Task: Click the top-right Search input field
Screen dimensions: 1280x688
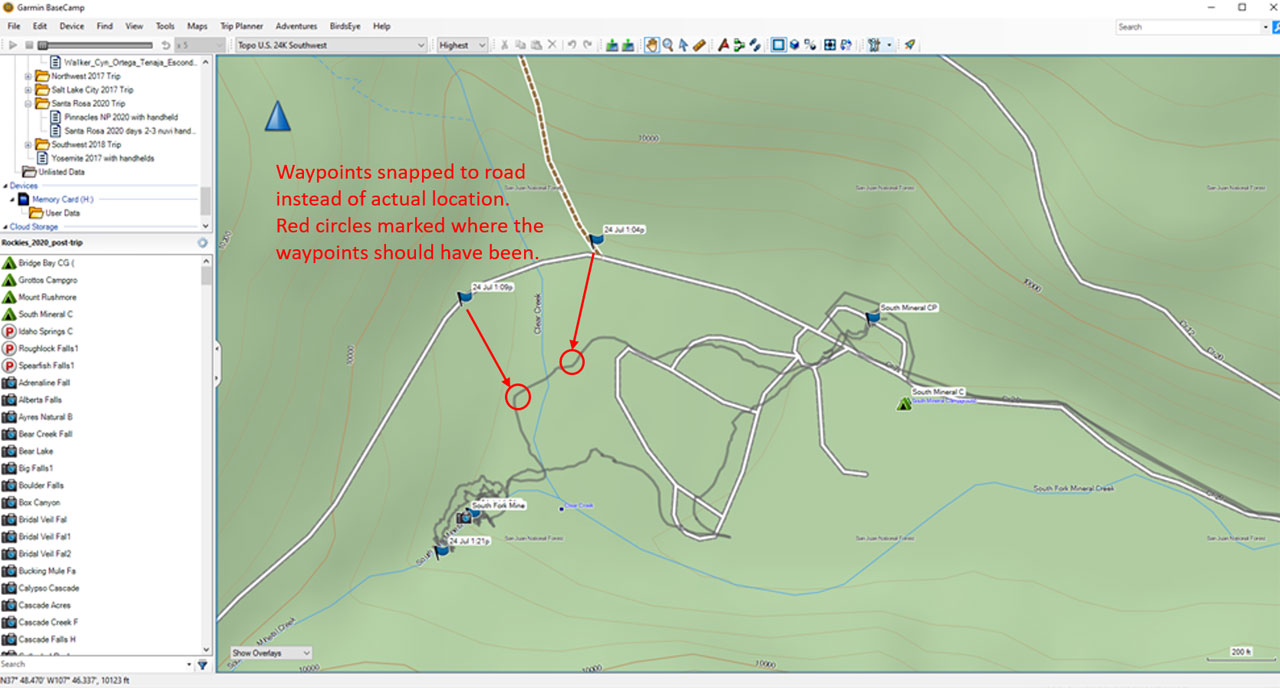Action: click(1190, 27)
